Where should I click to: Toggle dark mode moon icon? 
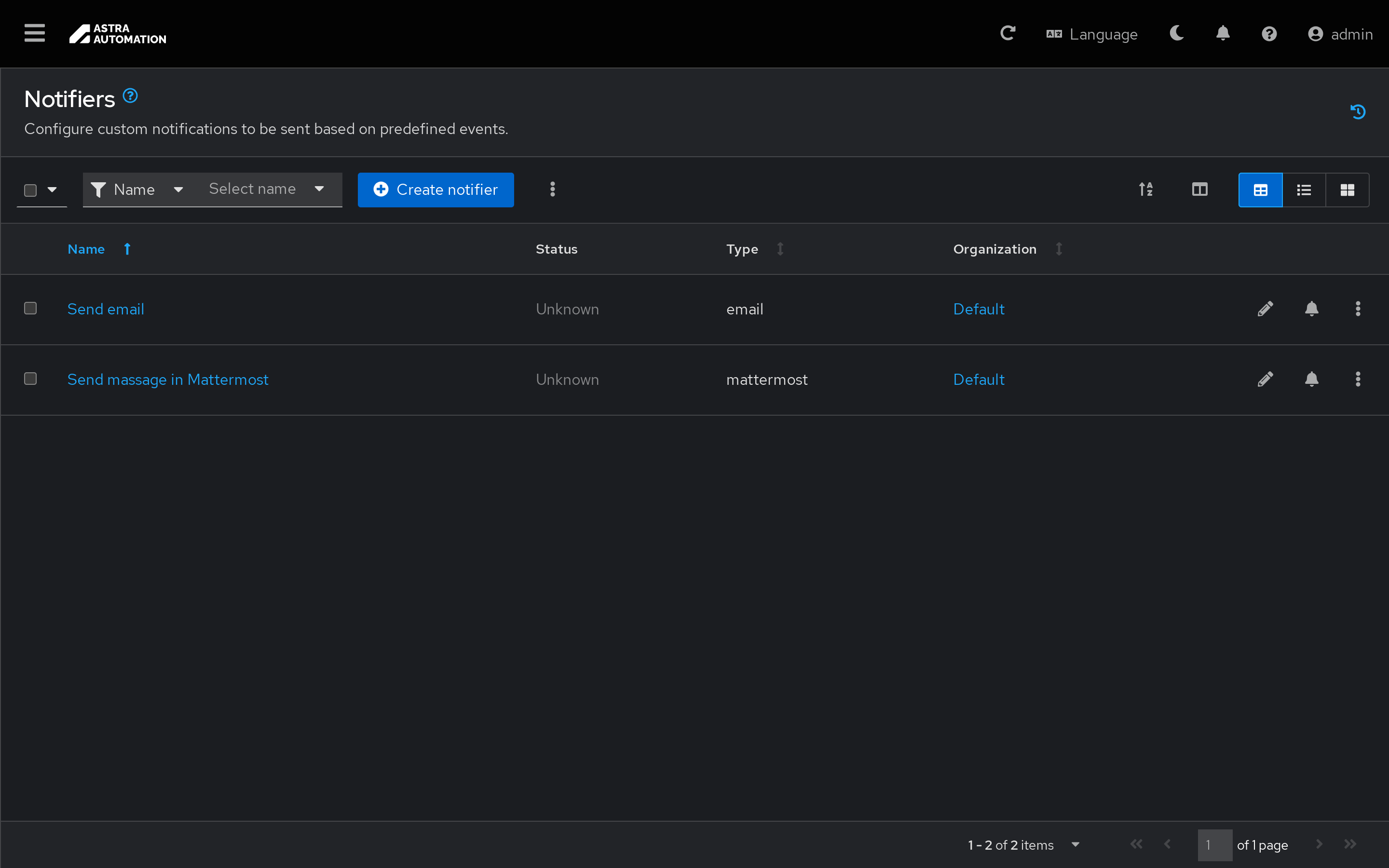[1177, 33]
